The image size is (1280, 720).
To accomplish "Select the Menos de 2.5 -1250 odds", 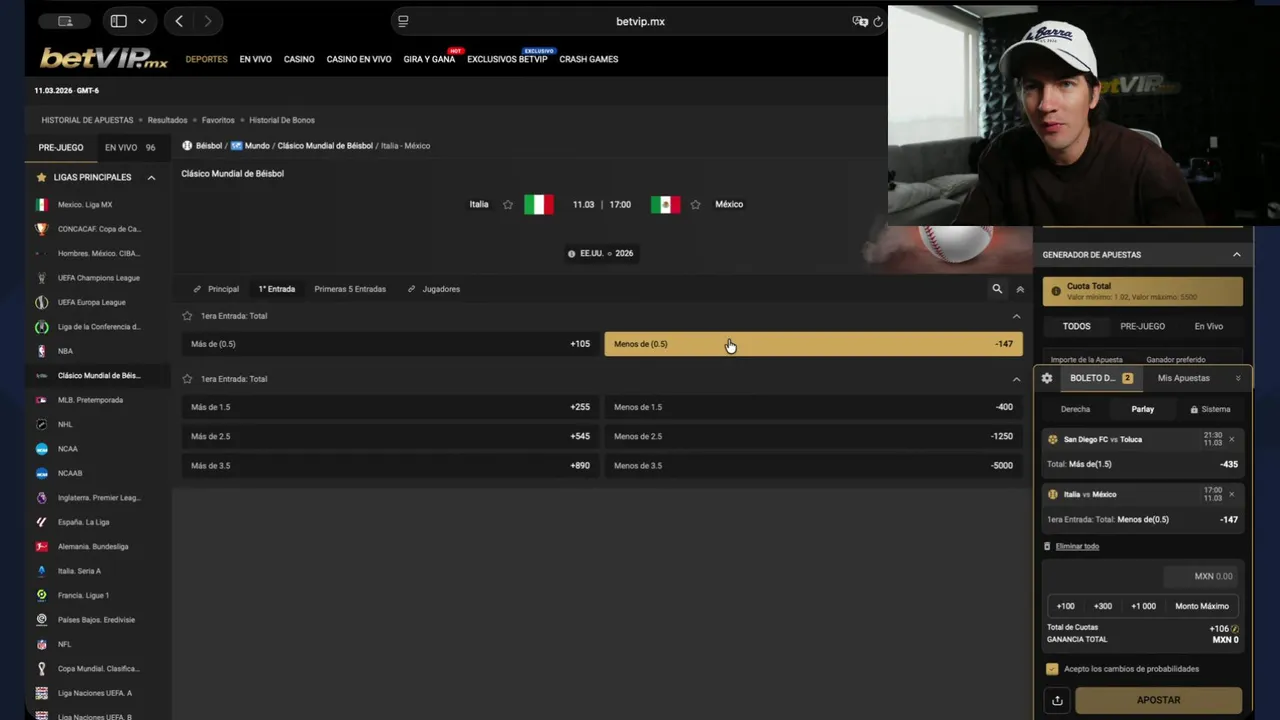I will click(813, 436).
